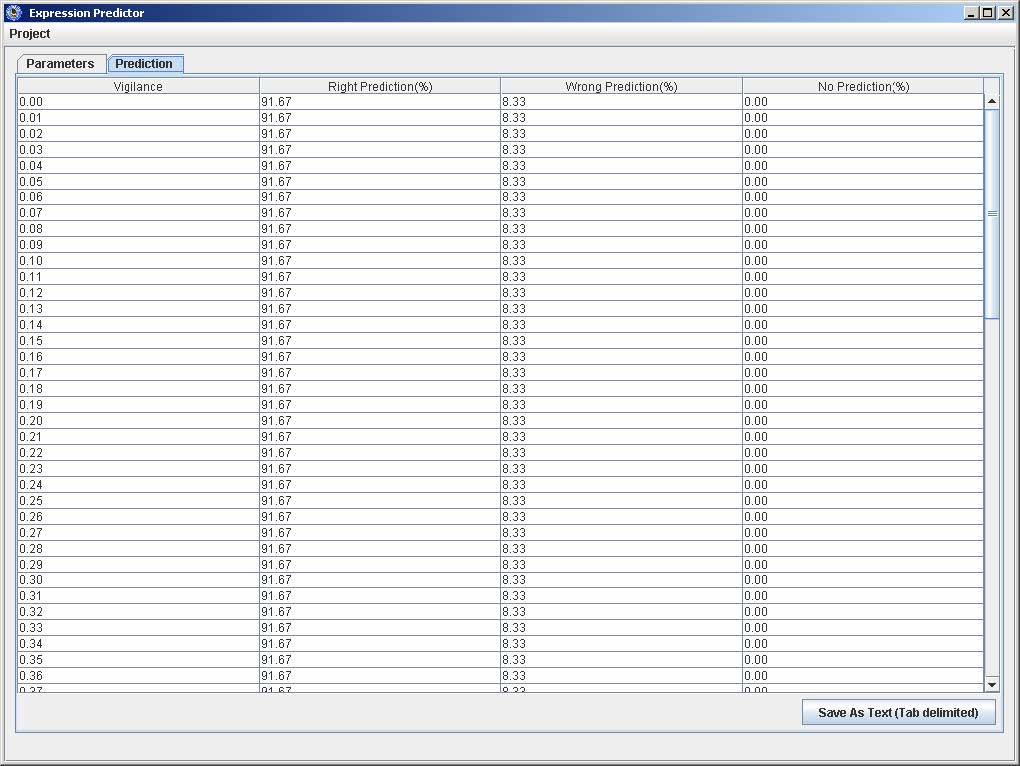Select vigilance cell 0.11
The height and width of the screenshot is (766, 1020).
coord(138,277)
